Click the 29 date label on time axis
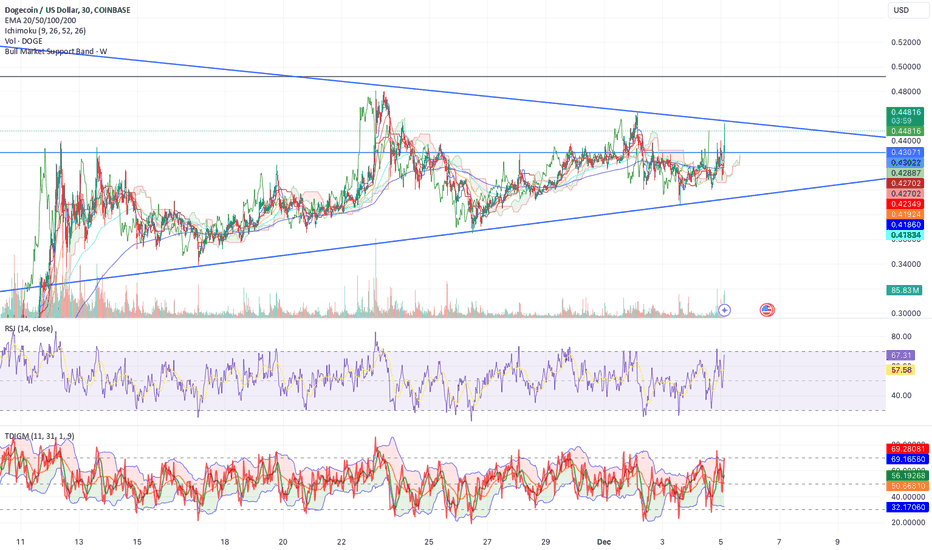This screenshot has width=932, height=550. [546, 542]
